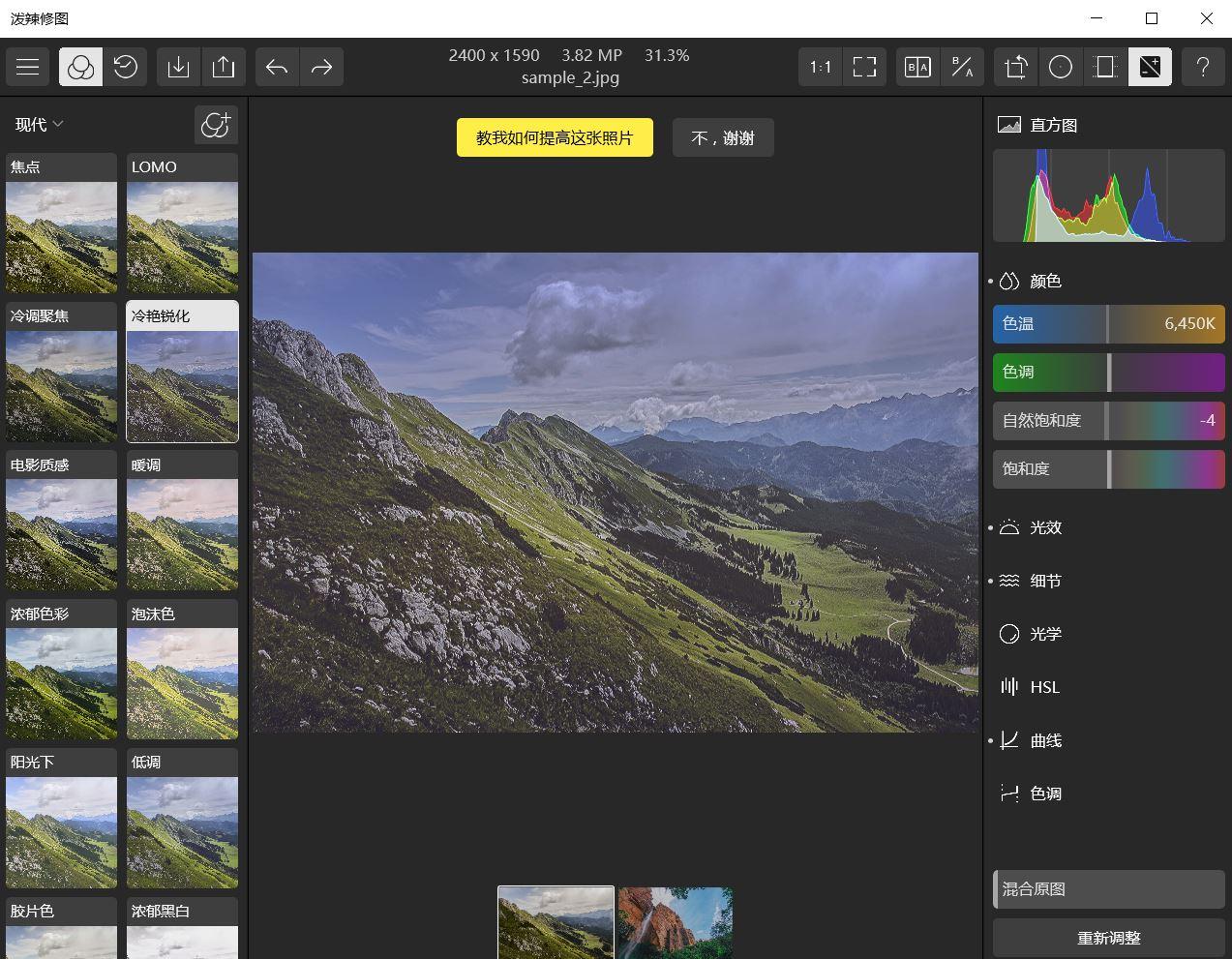Click the export share icon
The height and width of the screenshot is (959, 1232).
tap(224, 67)
